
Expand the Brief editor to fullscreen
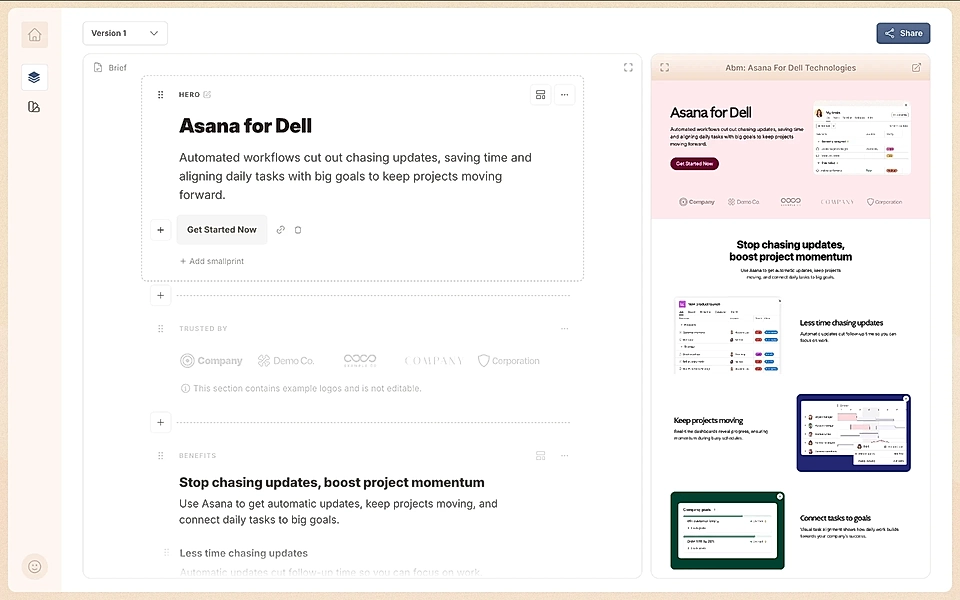[628, 67]
